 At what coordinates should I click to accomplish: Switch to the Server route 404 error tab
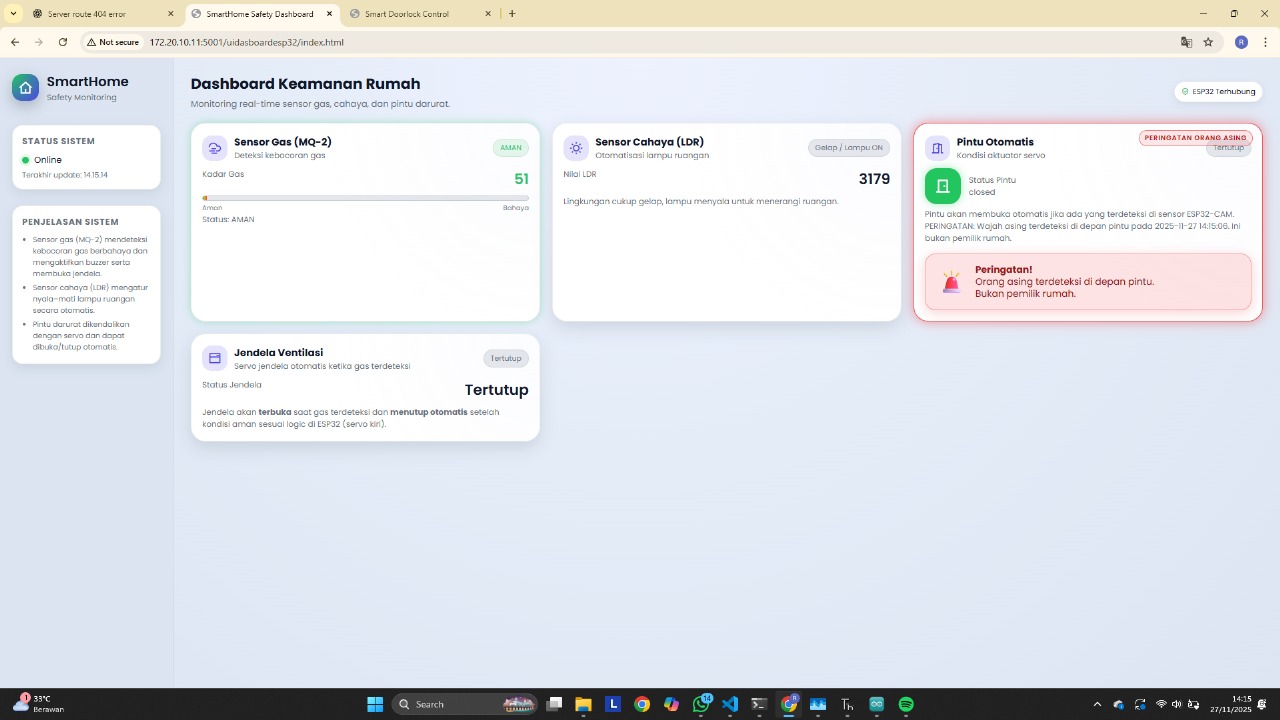click(x=95, y=14)
